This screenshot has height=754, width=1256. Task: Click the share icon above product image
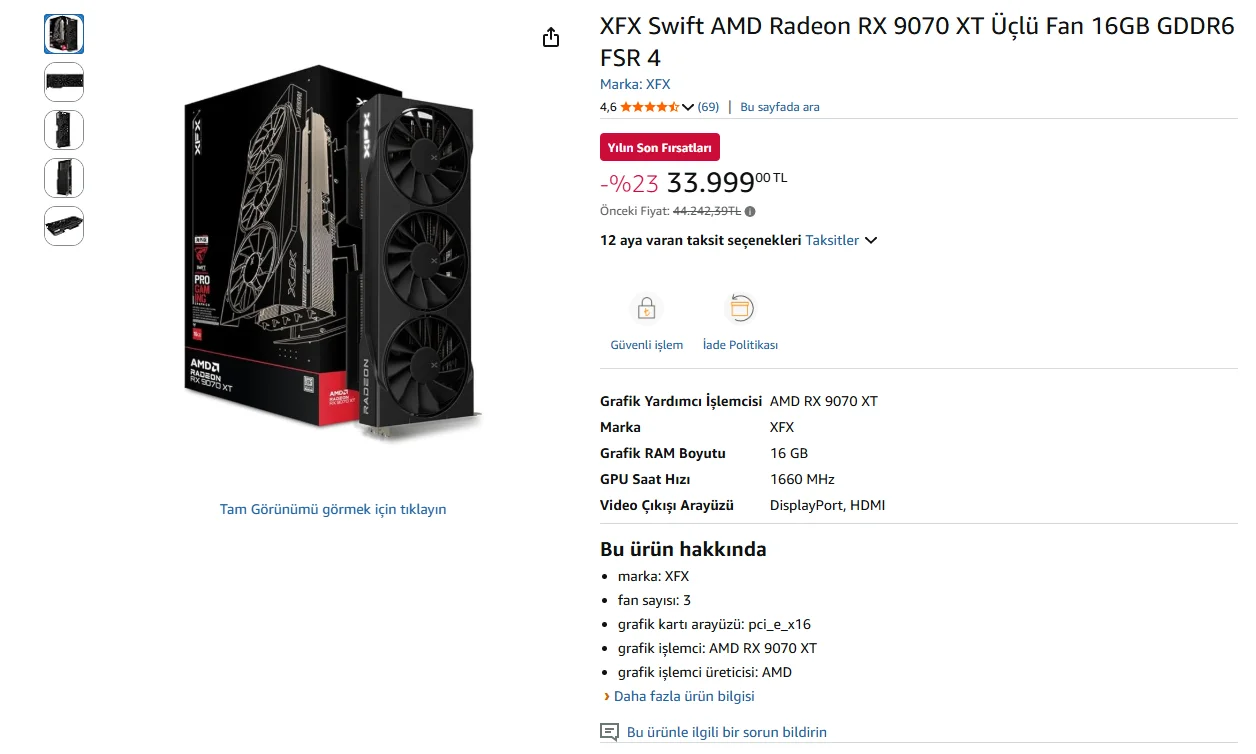click(x=551, y=38)
